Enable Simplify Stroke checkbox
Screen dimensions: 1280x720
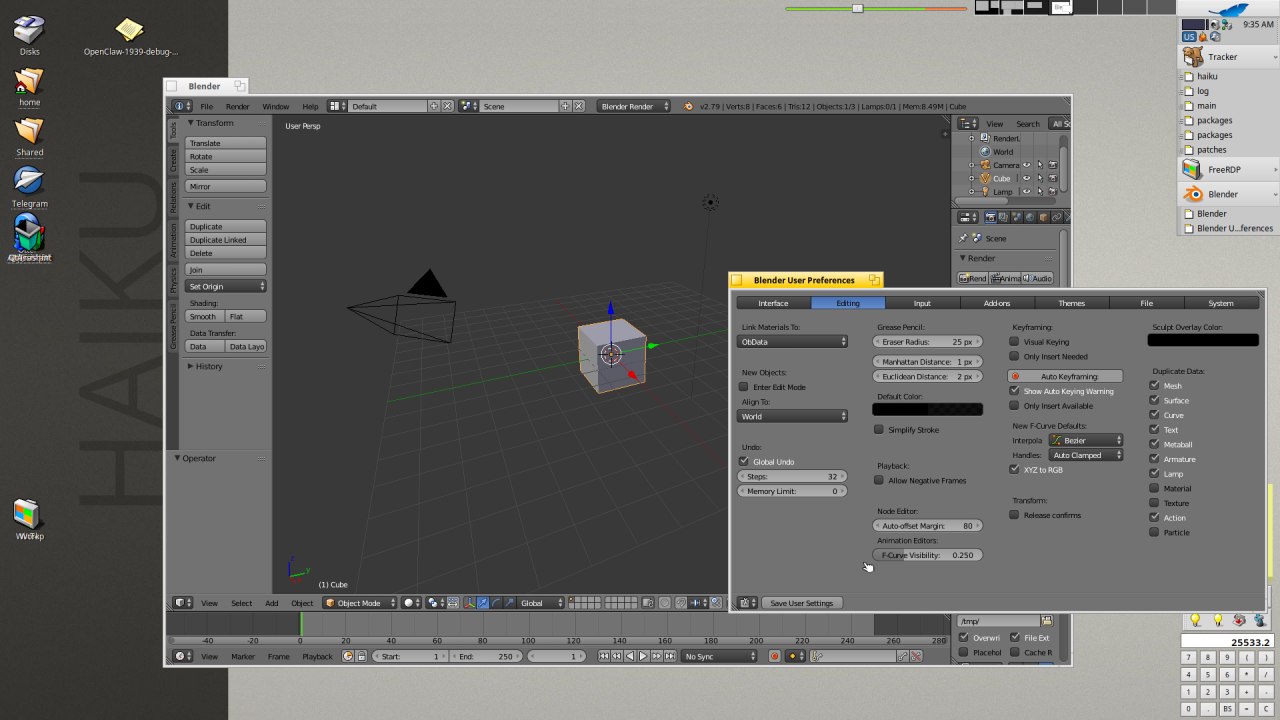point(879,430)
